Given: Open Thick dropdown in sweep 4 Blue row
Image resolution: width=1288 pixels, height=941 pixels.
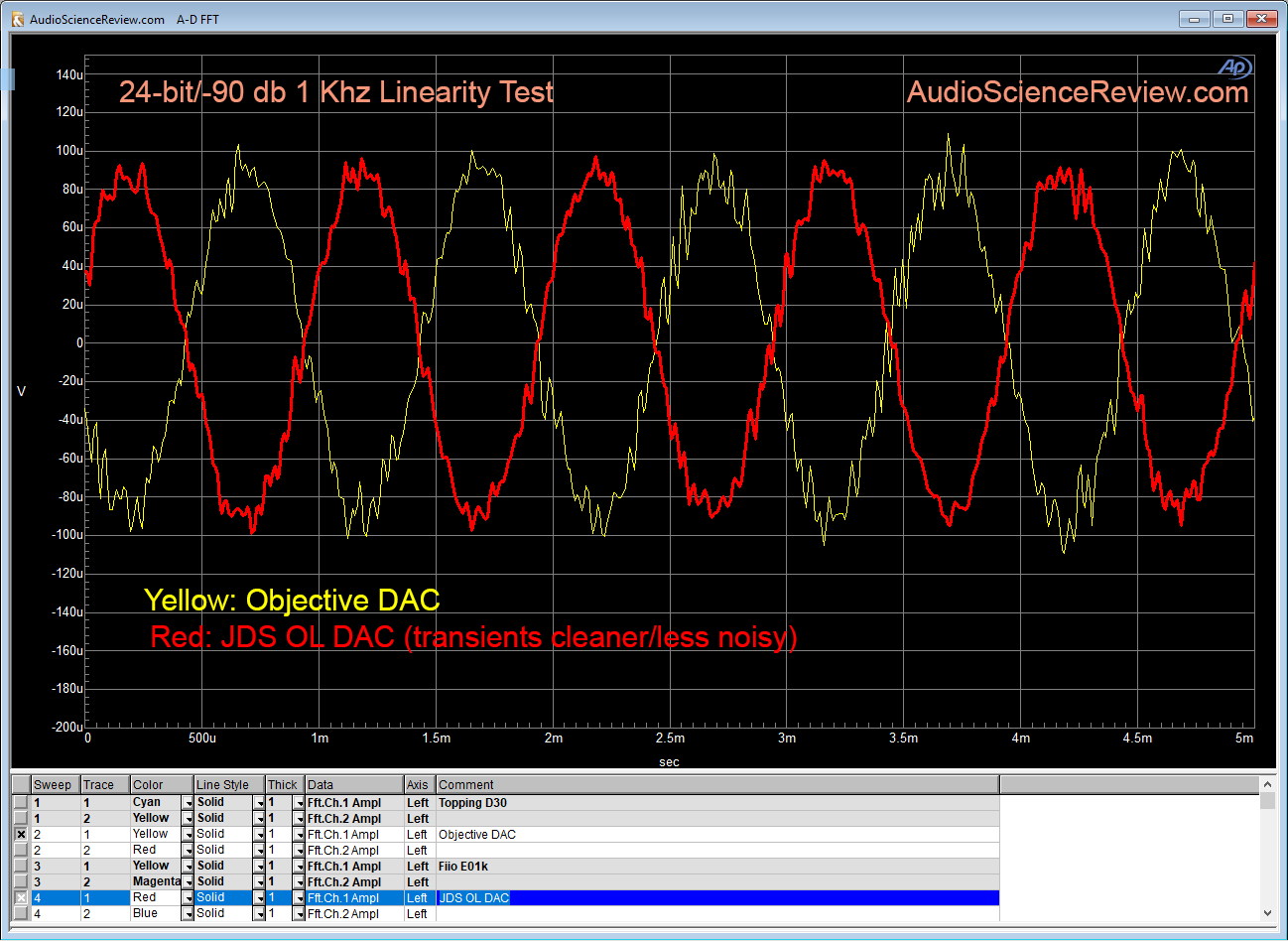Looking at the screenshot, I should coord(299,914).
